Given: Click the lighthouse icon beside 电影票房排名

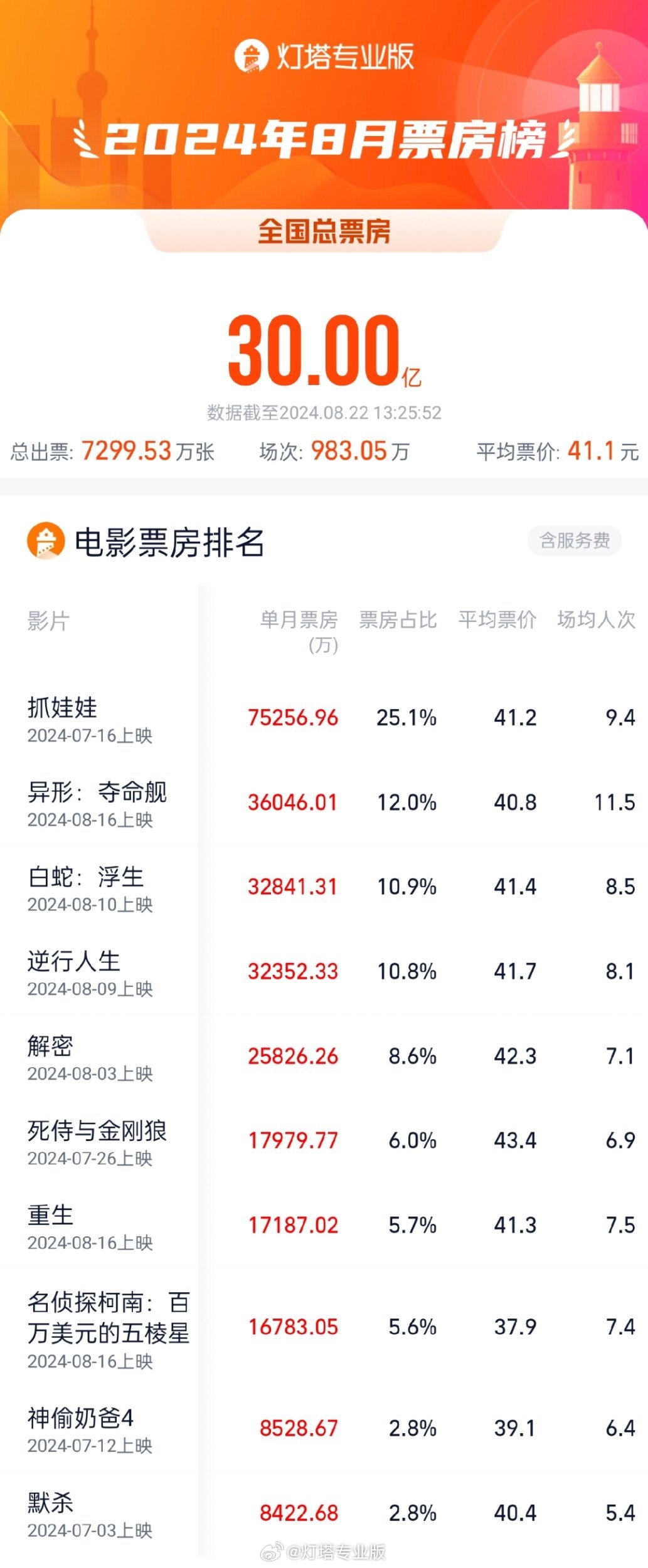Looking at the screenshot, I should click(46, 540).
